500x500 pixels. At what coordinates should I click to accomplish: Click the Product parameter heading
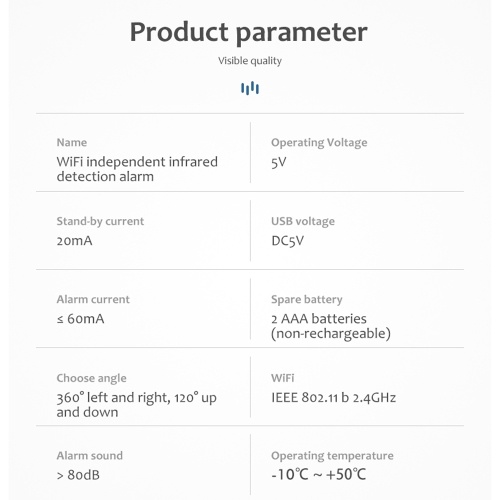pos(249,33)
